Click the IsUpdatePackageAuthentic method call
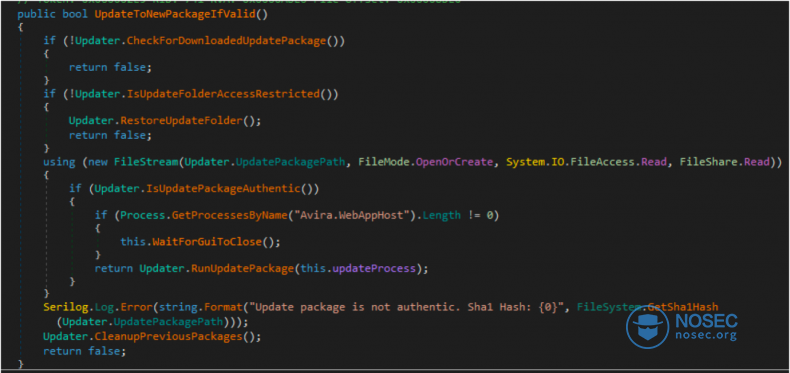Screen dimensions: 790x373 pyautogui.click(x=223, y=189)
